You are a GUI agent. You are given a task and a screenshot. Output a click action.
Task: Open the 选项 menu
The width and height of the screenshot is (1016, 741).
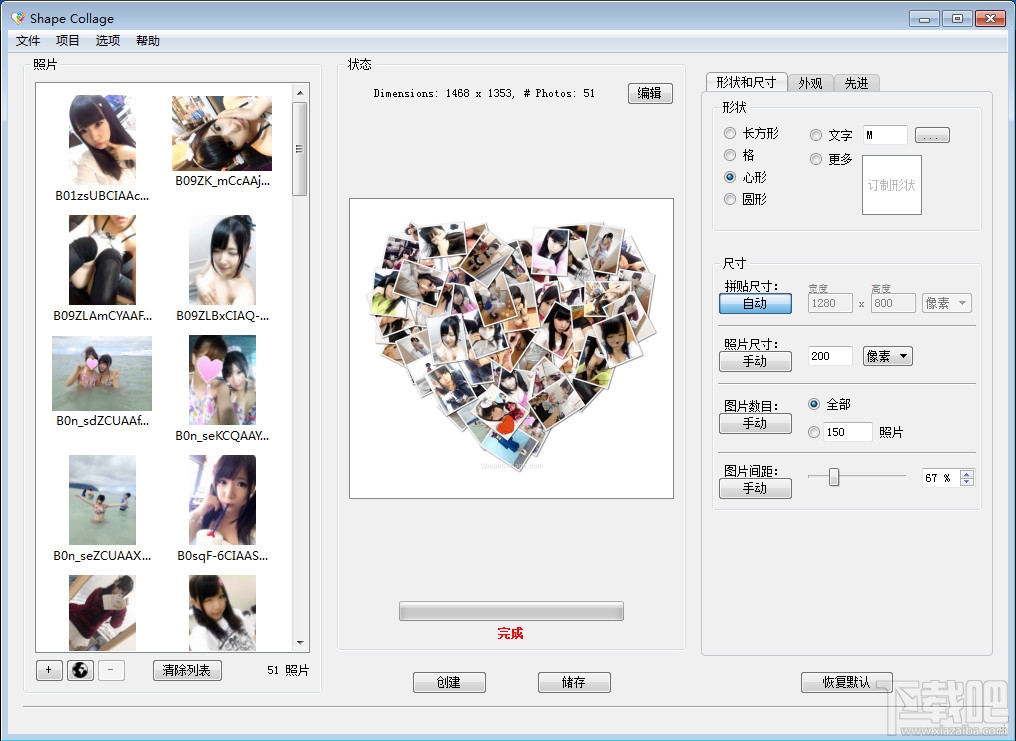[x=108, y=41]
